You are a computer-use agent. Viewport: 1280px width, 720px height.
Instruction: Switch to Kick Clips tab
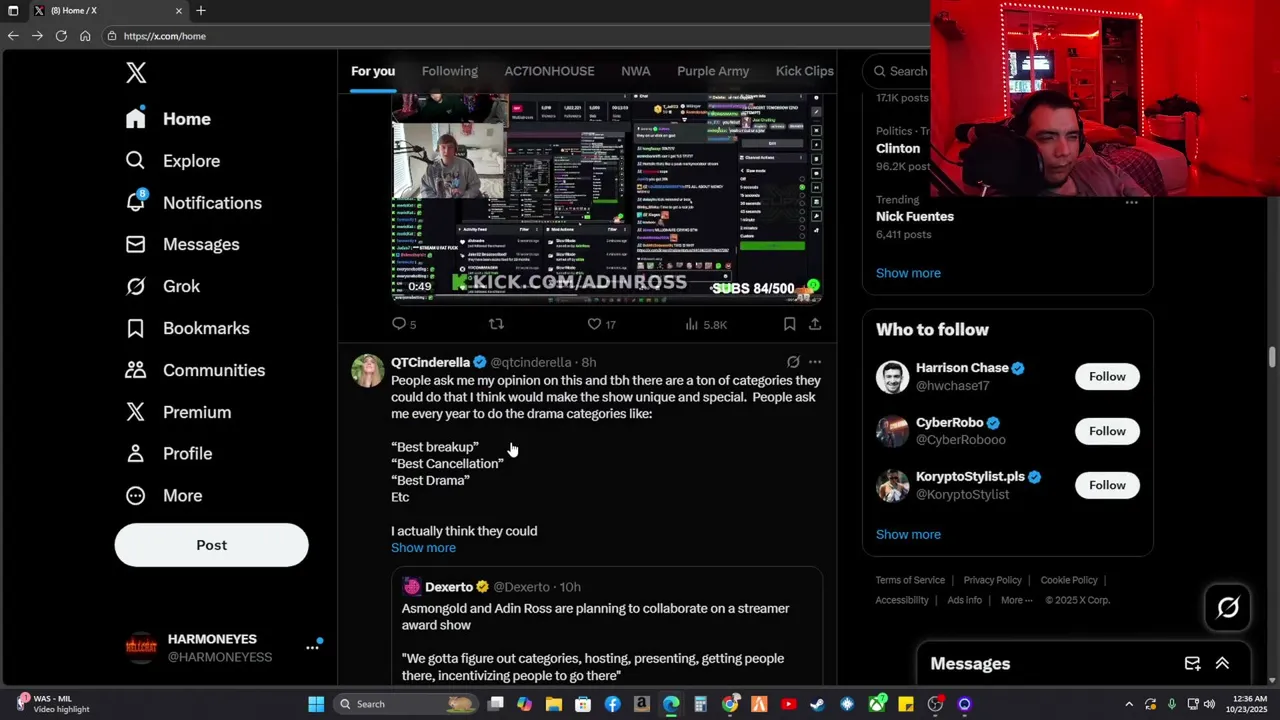tap(804, 71)
